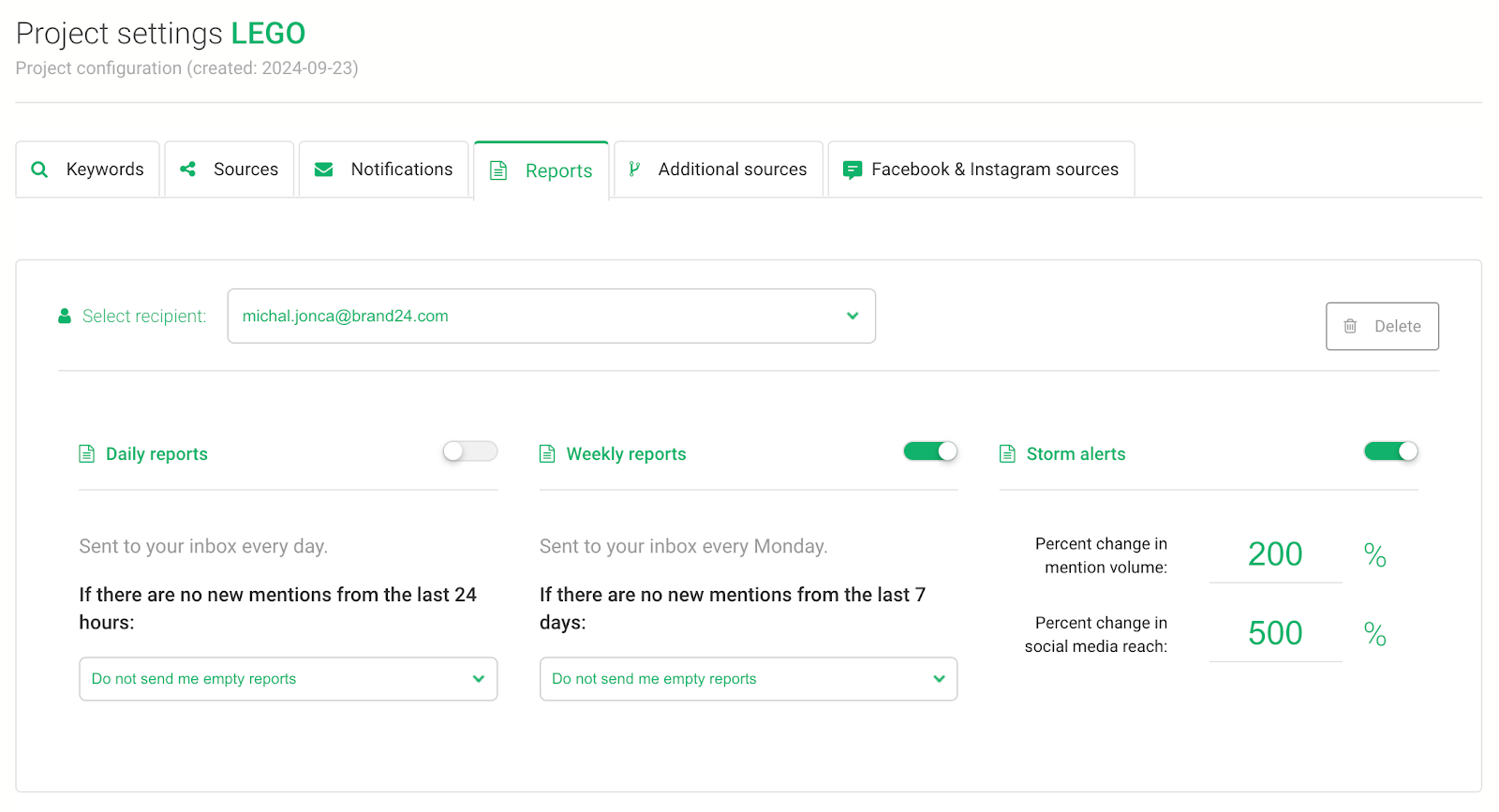The height and width of the screenshot is (812, 1499).
Task: Open Facebook & Instagram sources tab
Action: (982, 170)
